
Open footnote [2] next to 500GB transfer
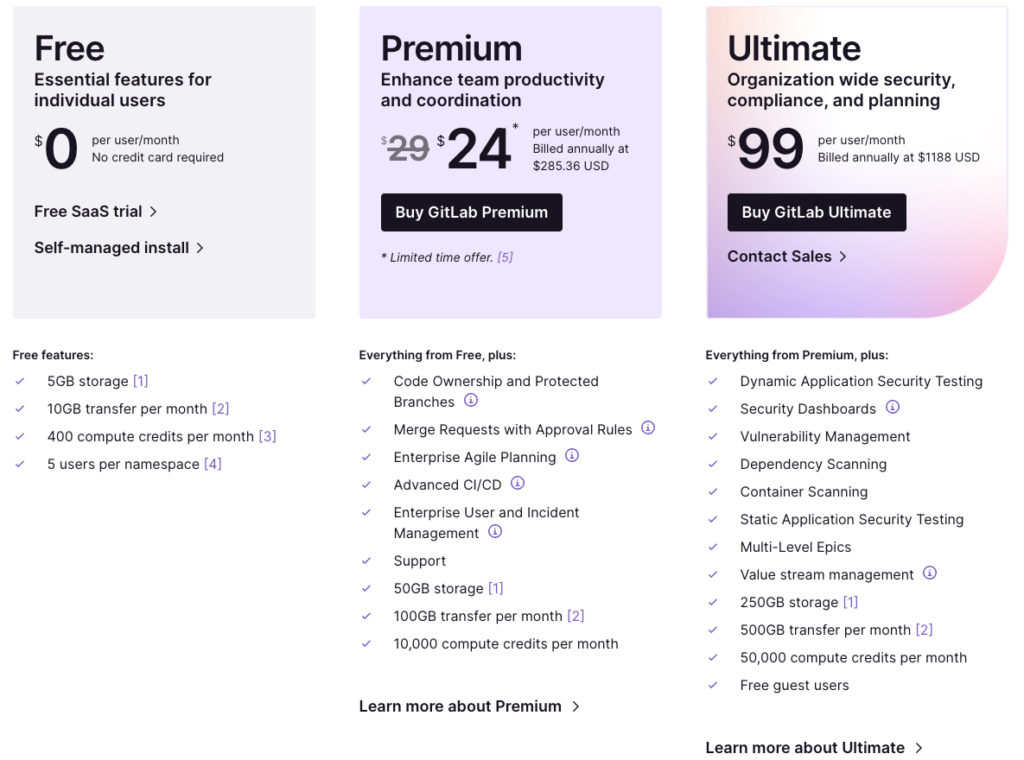pyautogui.click(x=924, y=630)
